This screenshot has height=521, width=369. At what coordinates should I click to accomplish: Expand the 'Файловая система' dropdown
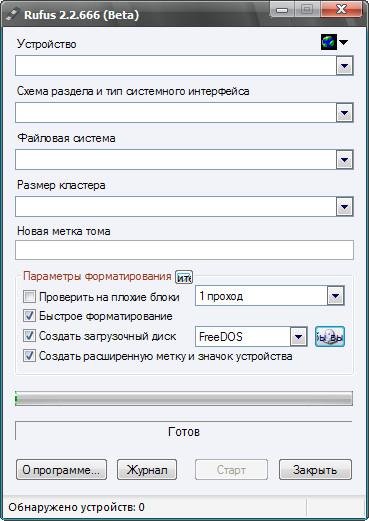(184, 159)
